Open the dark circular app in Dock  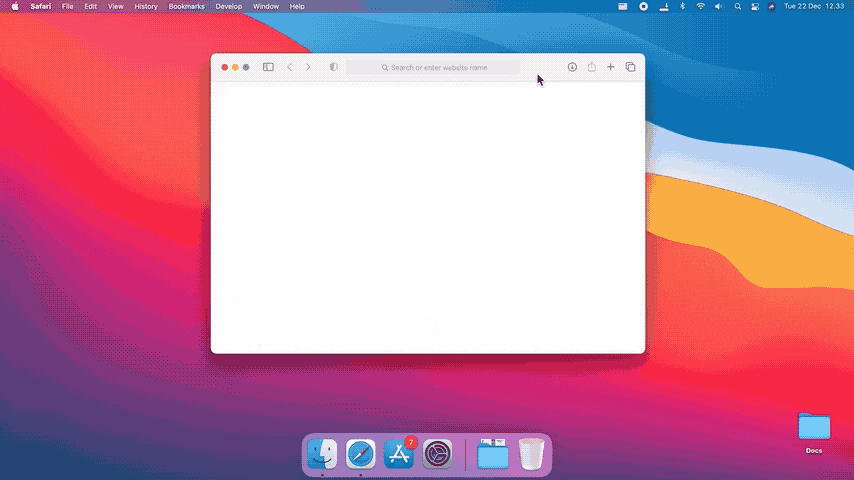(x=437, y=454)
